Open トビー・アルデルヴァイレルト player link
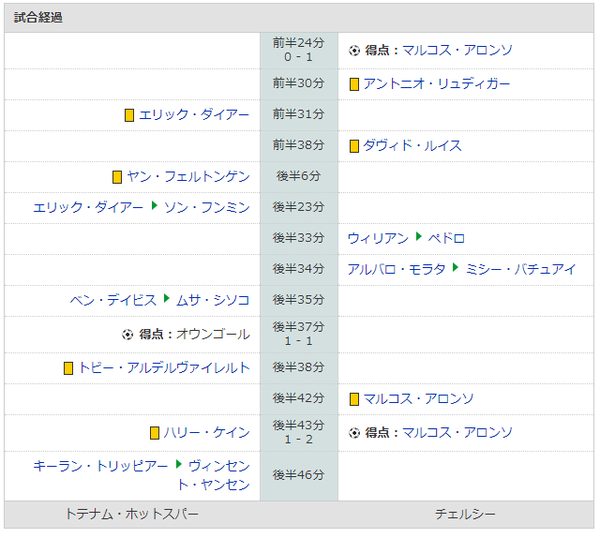 [x=164, y=368]
